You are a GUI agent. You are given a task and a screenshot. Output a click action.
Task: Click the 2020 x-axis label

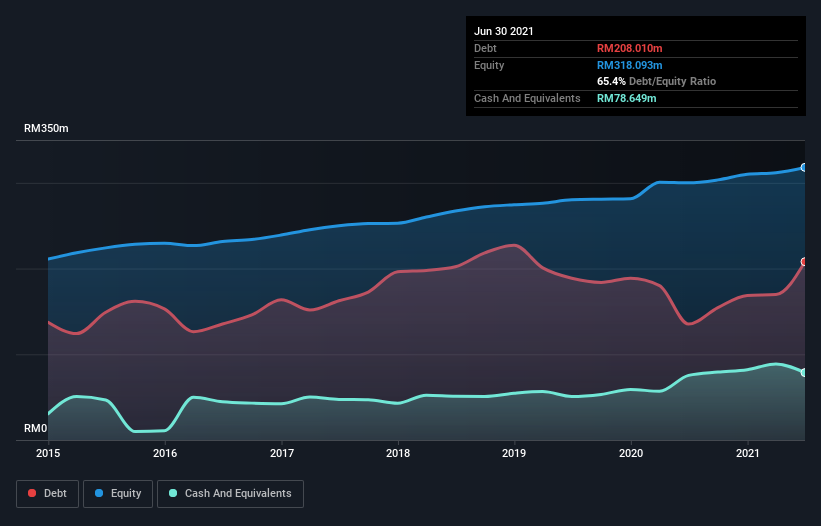(631, 453)
